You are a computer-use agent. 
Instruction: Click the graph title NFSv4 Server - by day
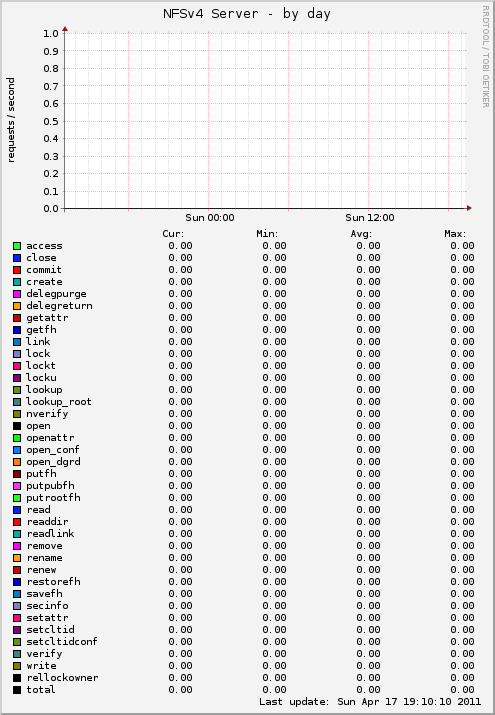tap(247, 14)
